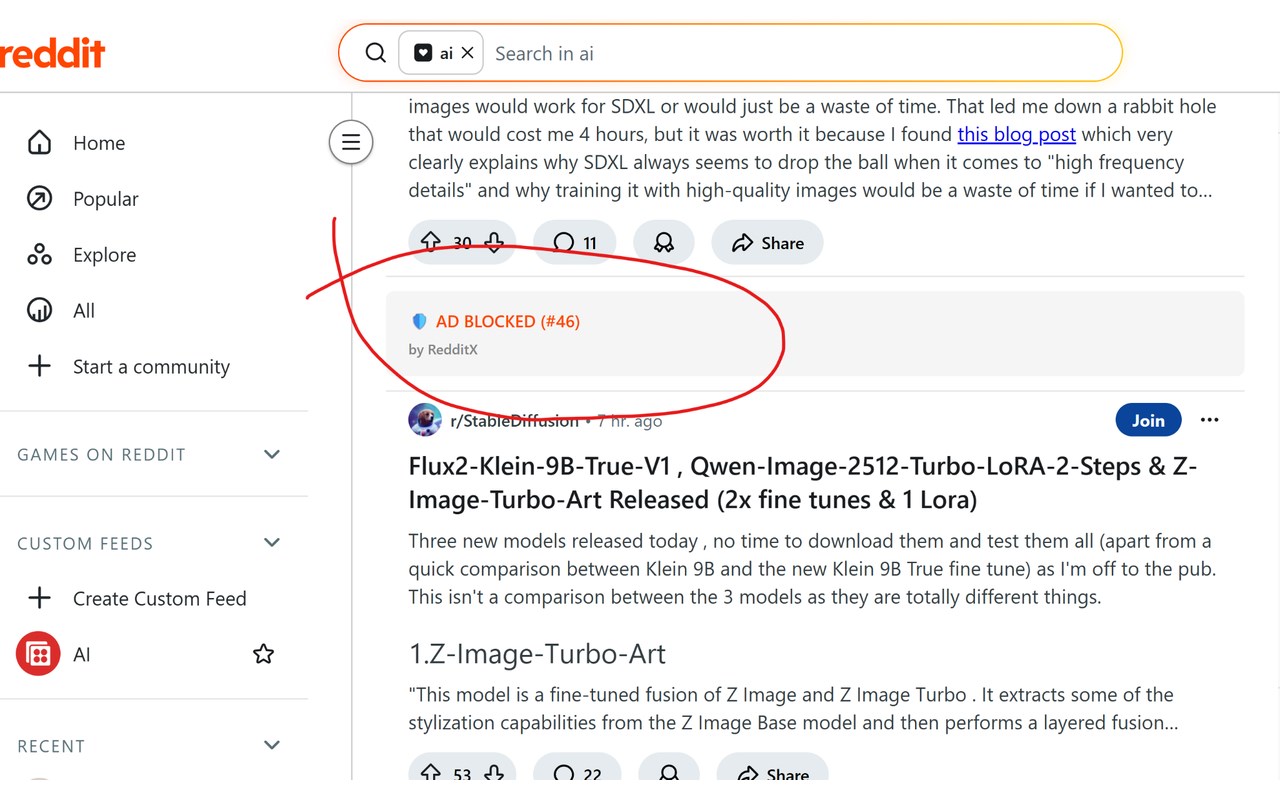This screenshot has width=1280, height=800.
Task: Favorite the AI custom feed star
Action: [263, 654]
